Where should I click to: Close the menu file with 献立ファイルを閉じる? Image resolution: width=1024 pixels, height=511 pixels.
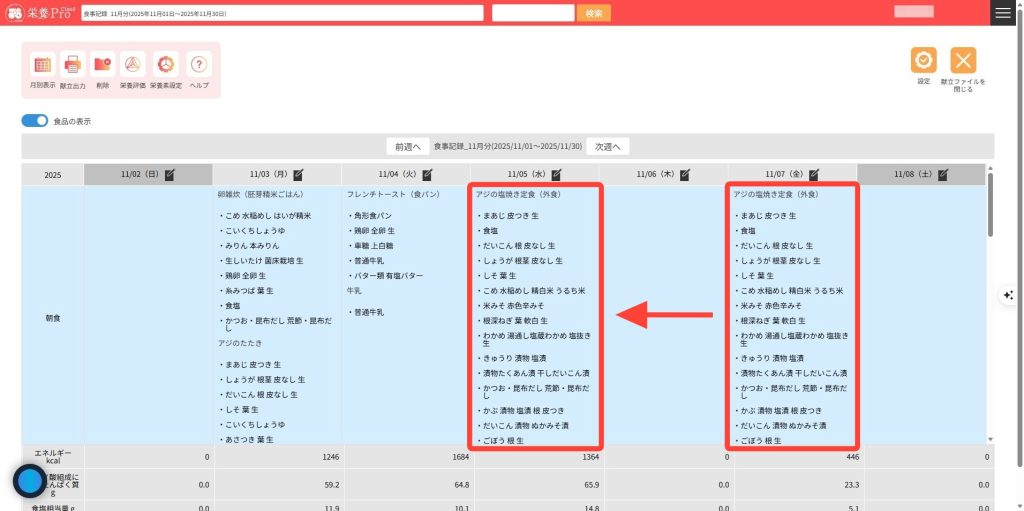click(963, 60)
